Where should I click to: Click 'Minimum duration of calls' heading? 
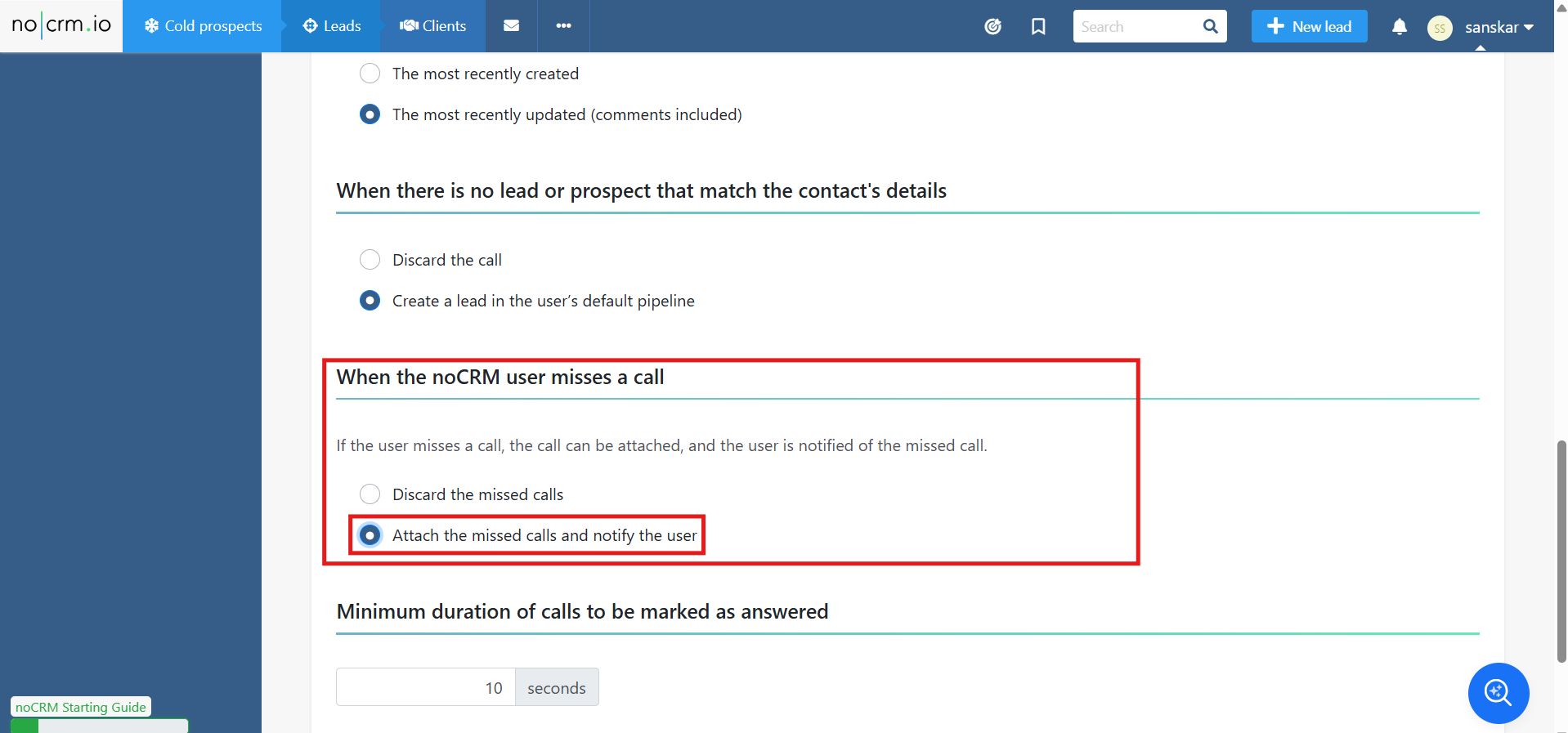582,611
